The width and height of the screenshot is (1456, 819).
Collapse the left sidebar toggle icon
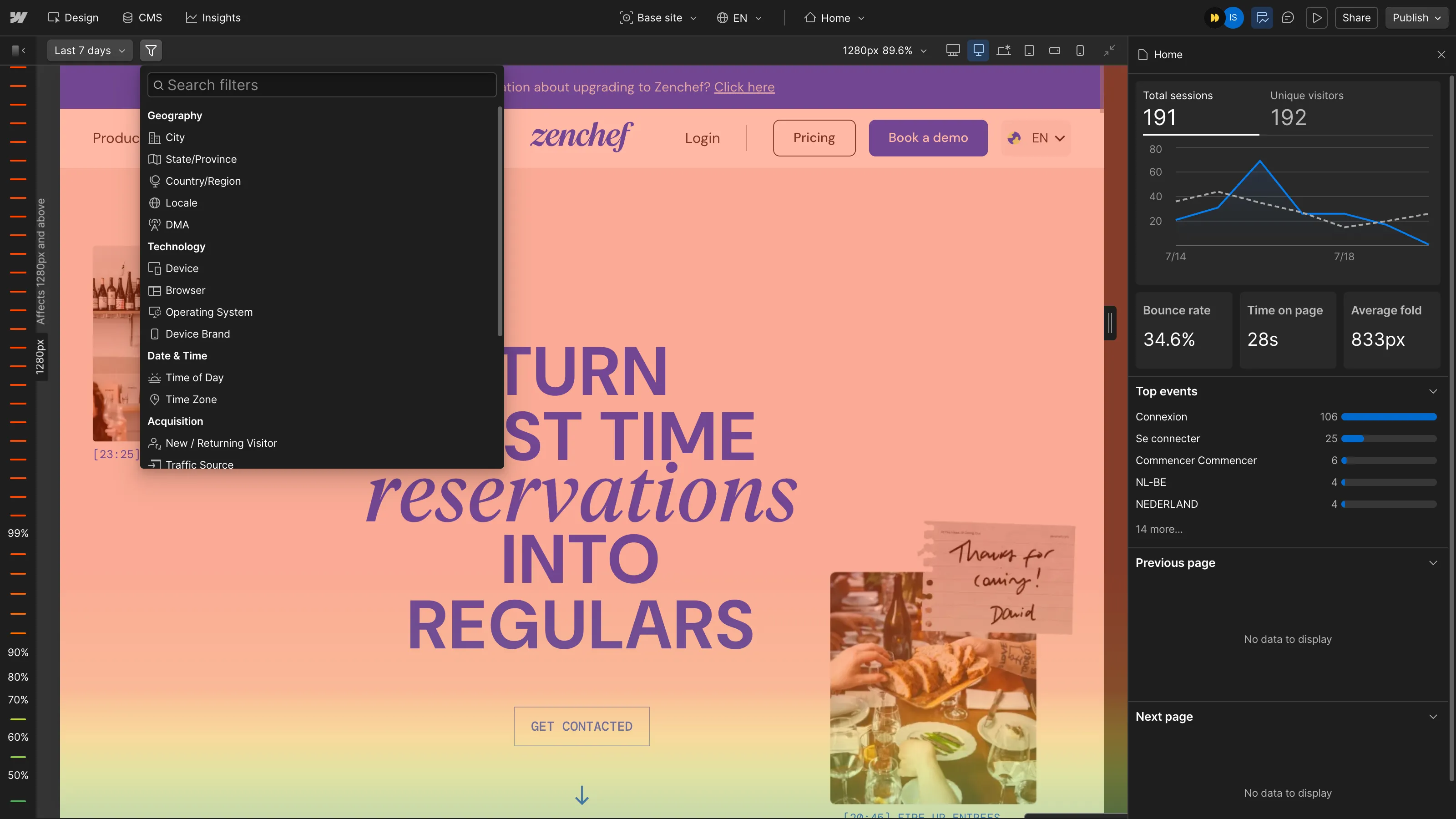coord(19,51)
